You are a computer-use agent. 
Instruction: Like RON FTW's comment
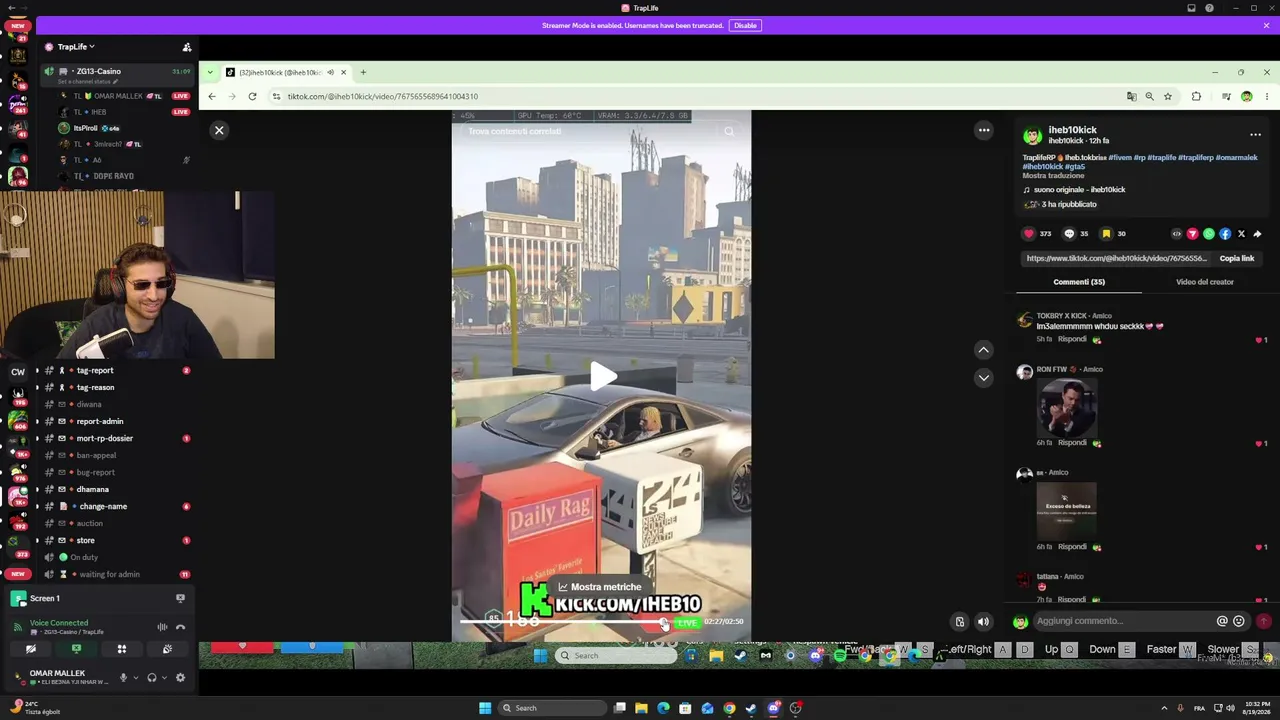pos(1258,444)
